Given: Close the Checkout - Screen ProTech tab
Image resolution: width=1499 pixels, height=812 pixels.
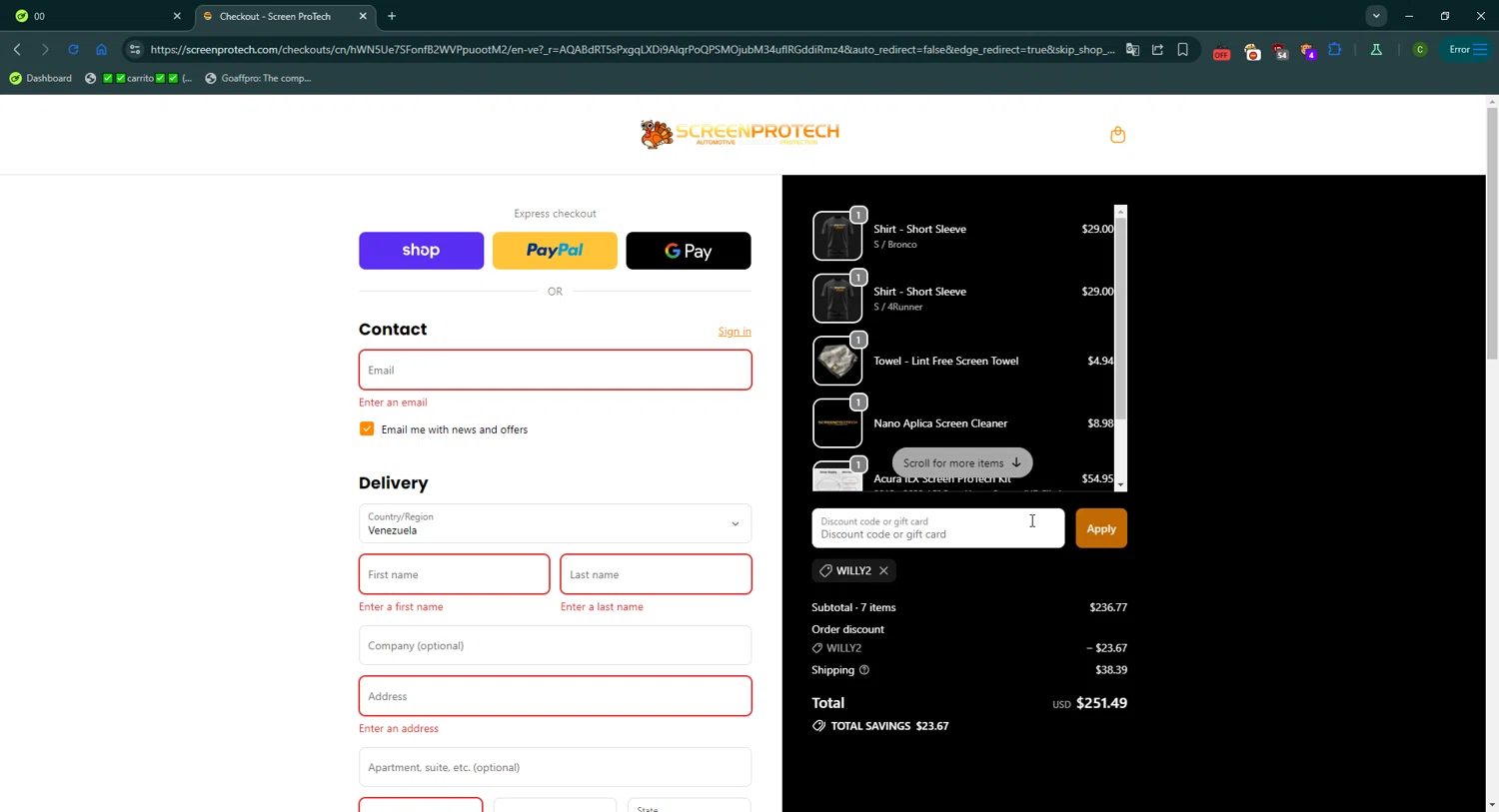Looking at the screenshot, I should pos(363,16).
